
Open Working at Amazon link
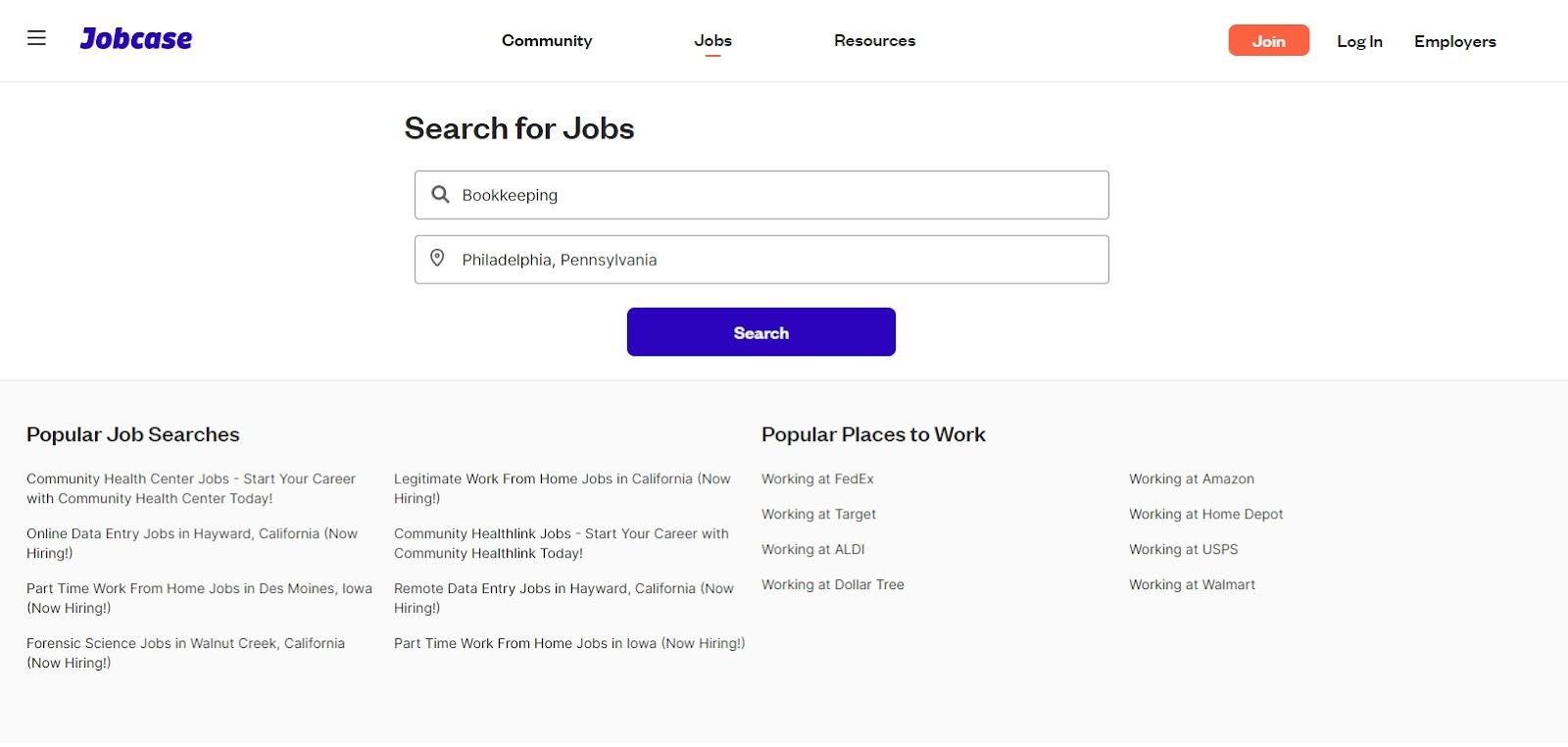(x=1192, y=479)
